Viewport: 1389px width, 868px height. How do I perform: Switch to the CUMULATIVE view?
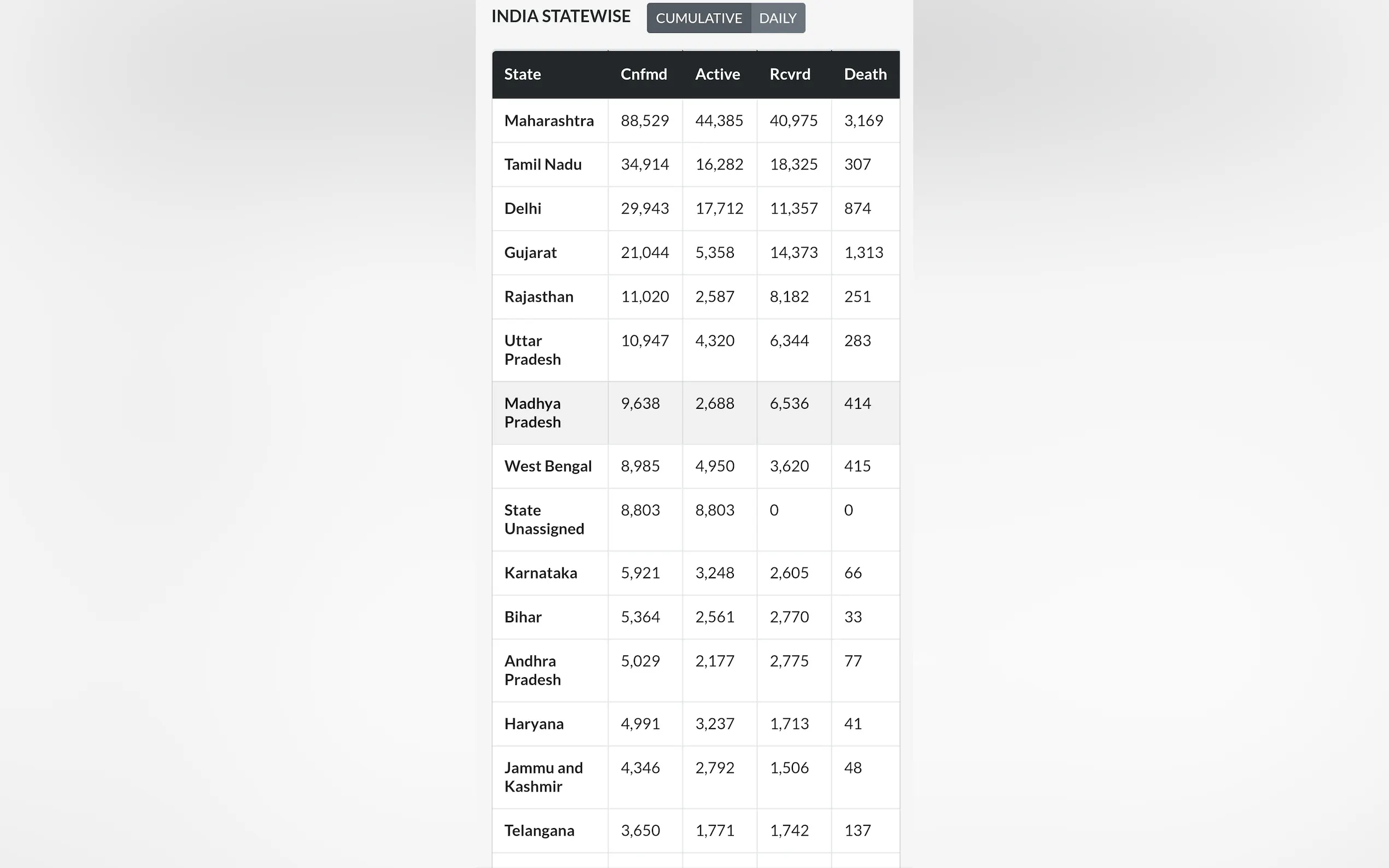tap(698, 19)
